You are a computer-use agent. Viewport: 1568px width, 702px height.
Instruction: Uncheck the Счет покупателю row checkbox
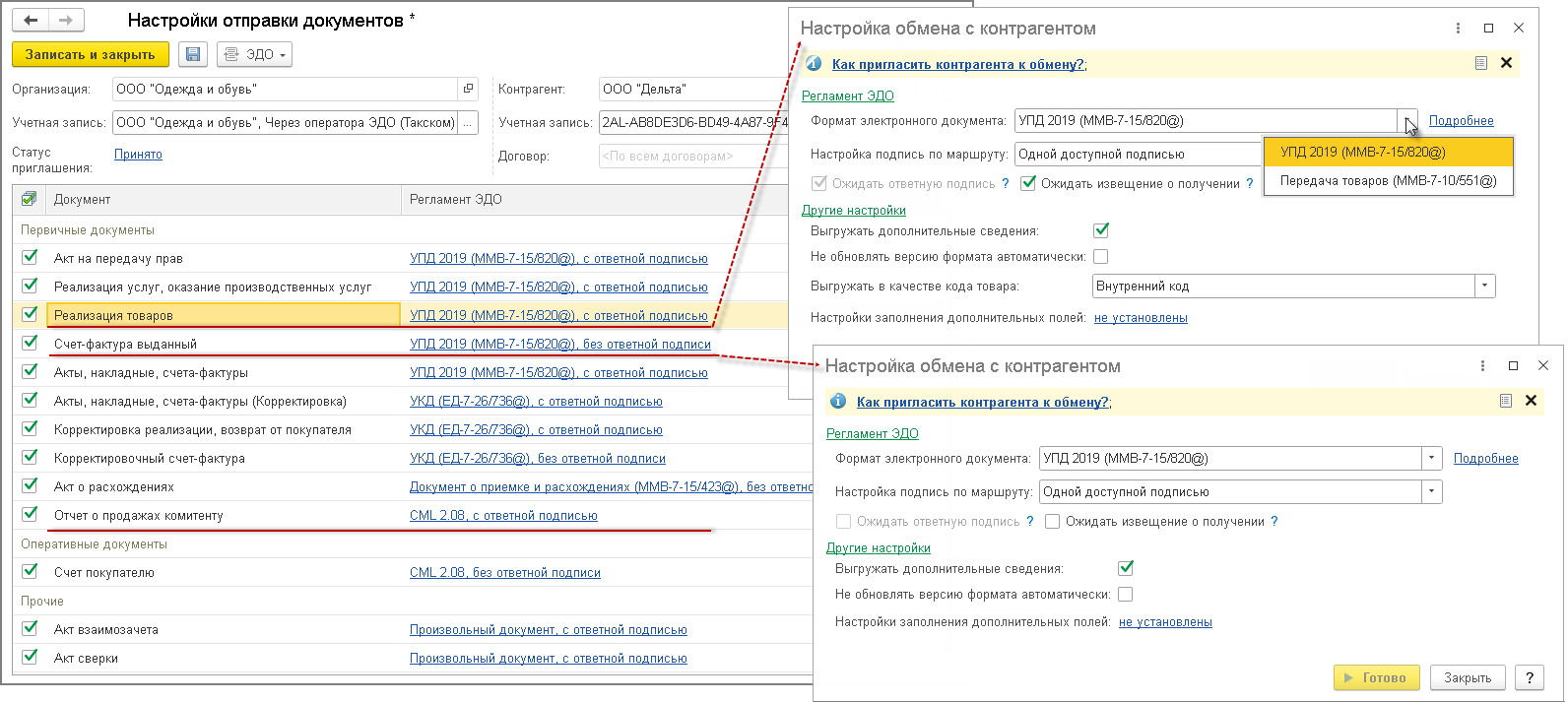point(30,572)
